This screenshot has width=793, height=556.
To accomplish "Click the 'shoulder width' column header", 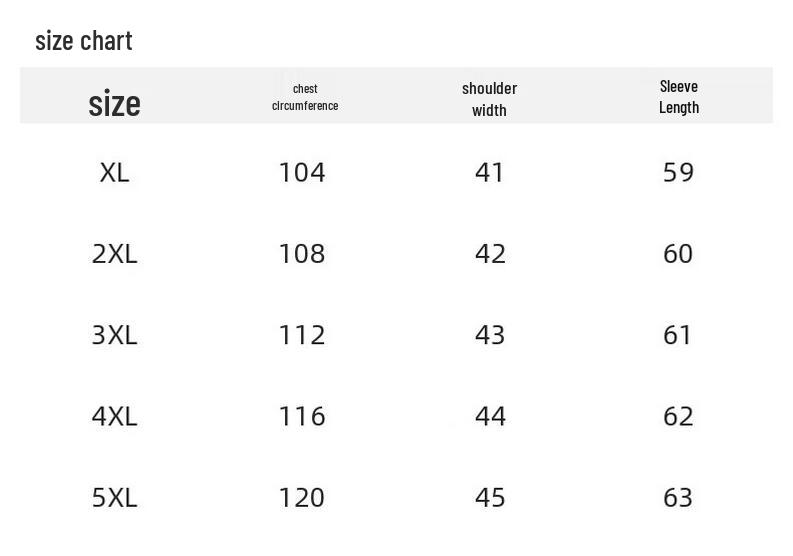I will tap(489, 99).
